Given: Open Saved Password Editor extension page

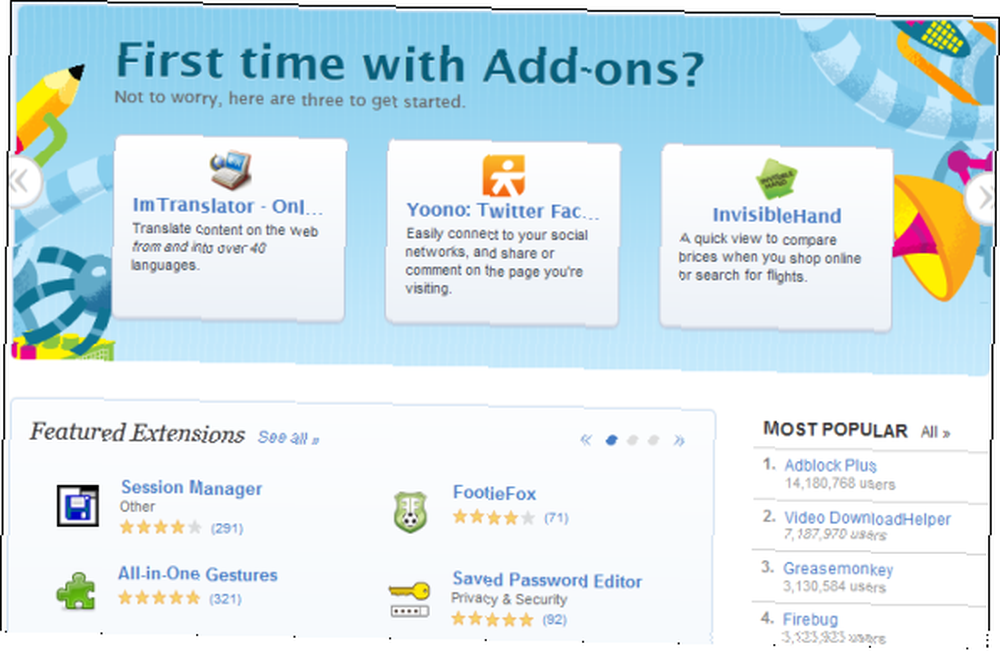Looking at the screenshot, I should [547, 580].
